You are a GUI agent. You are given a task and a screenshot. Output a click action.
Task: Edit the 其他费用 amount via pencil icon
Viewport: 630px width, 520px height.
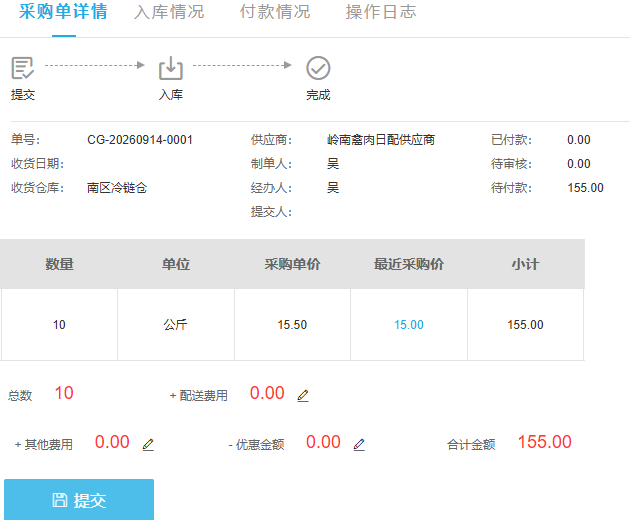click(148, 445)
